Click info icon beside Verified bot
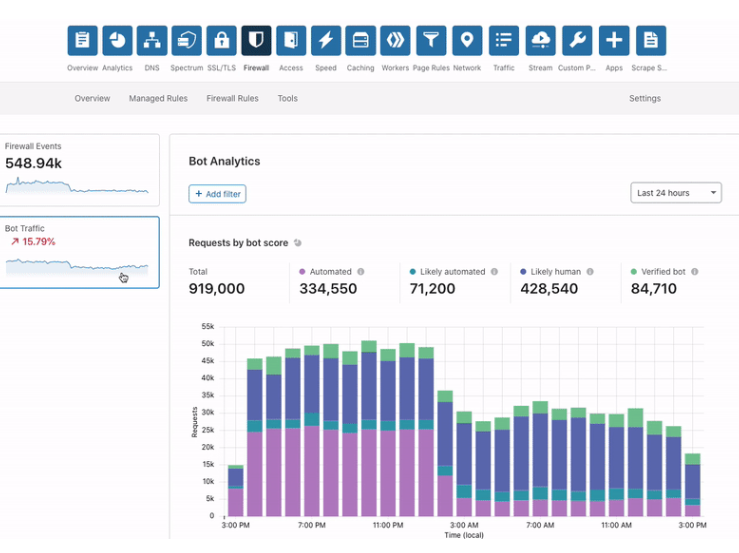The height and width of the screenshot is (553, 739). 695,272
